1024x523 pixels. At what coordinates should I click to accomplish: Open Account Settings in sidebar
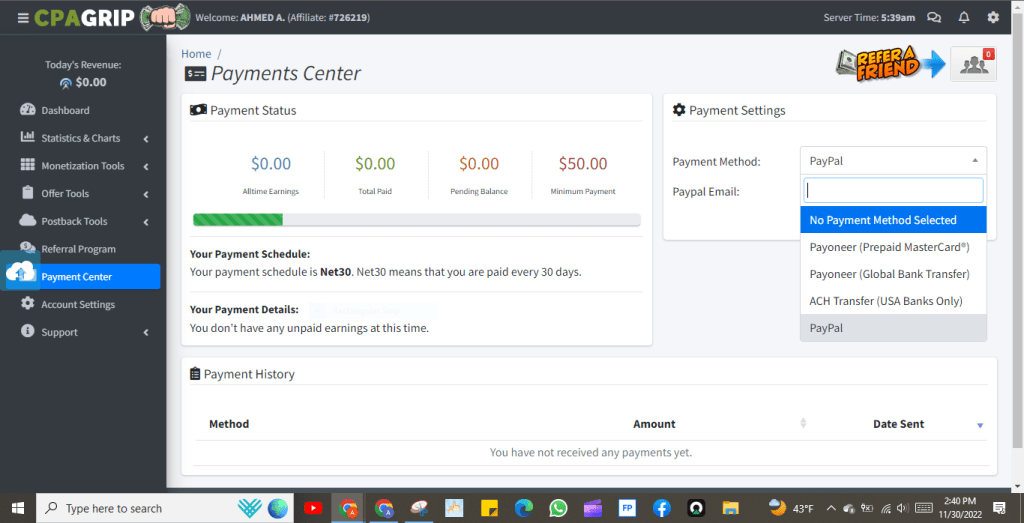point(77,304)
